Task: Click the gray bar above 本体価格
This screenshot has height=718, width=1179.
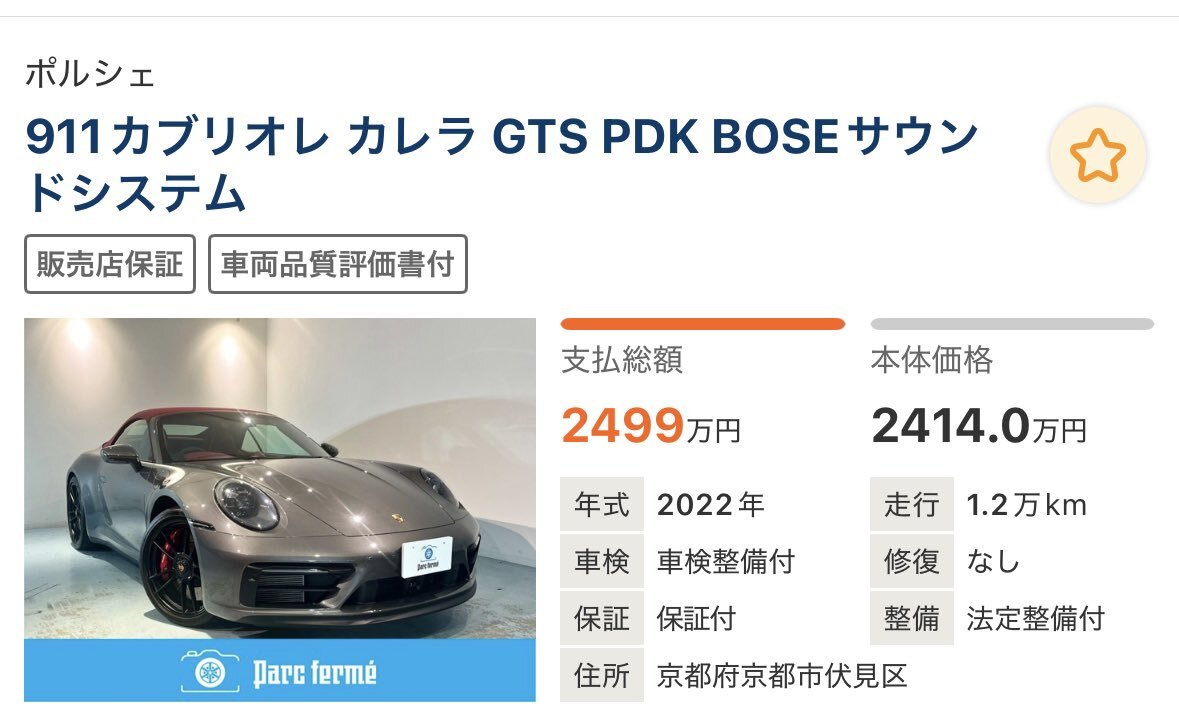Action: click(1012, 324)
